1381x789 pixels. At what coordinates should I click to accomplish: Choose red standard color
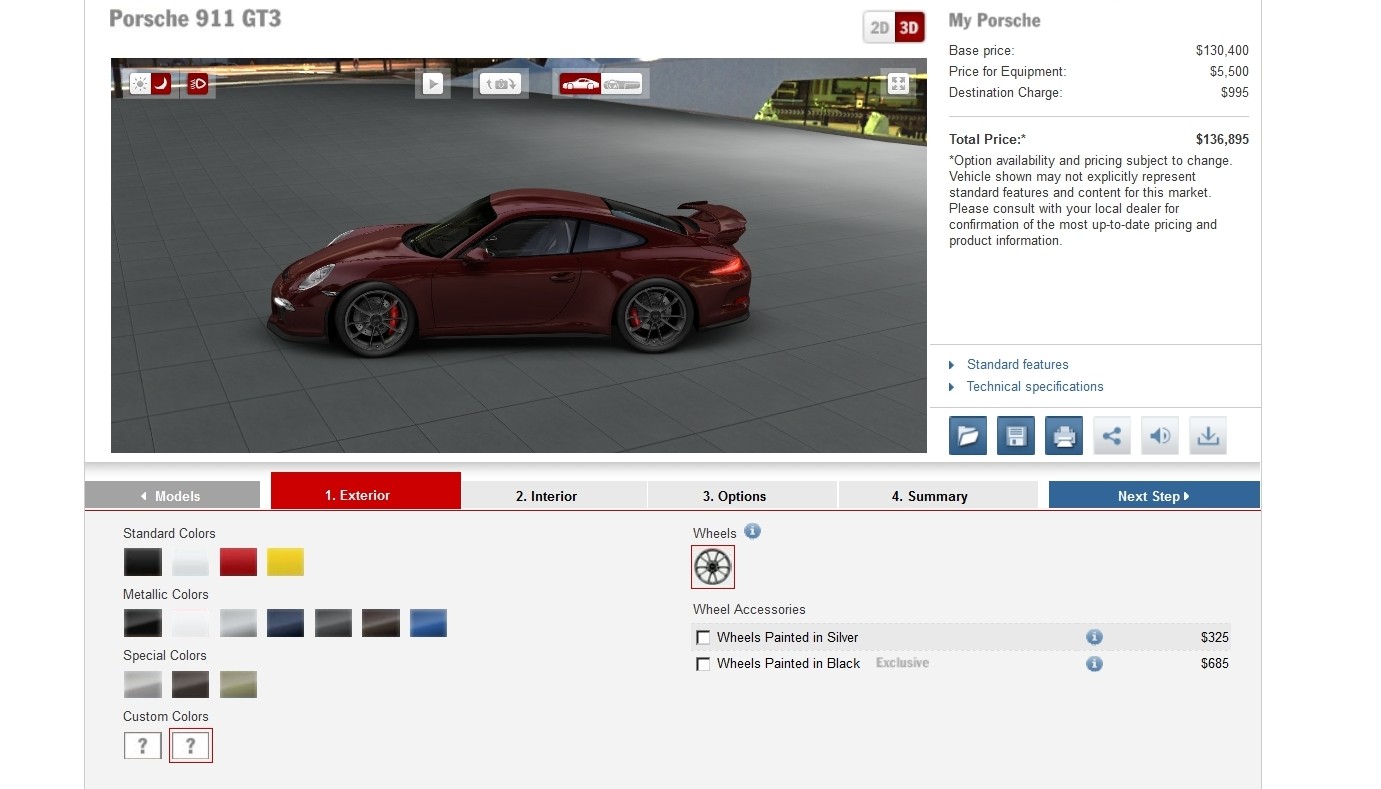[x=238, y=562]
